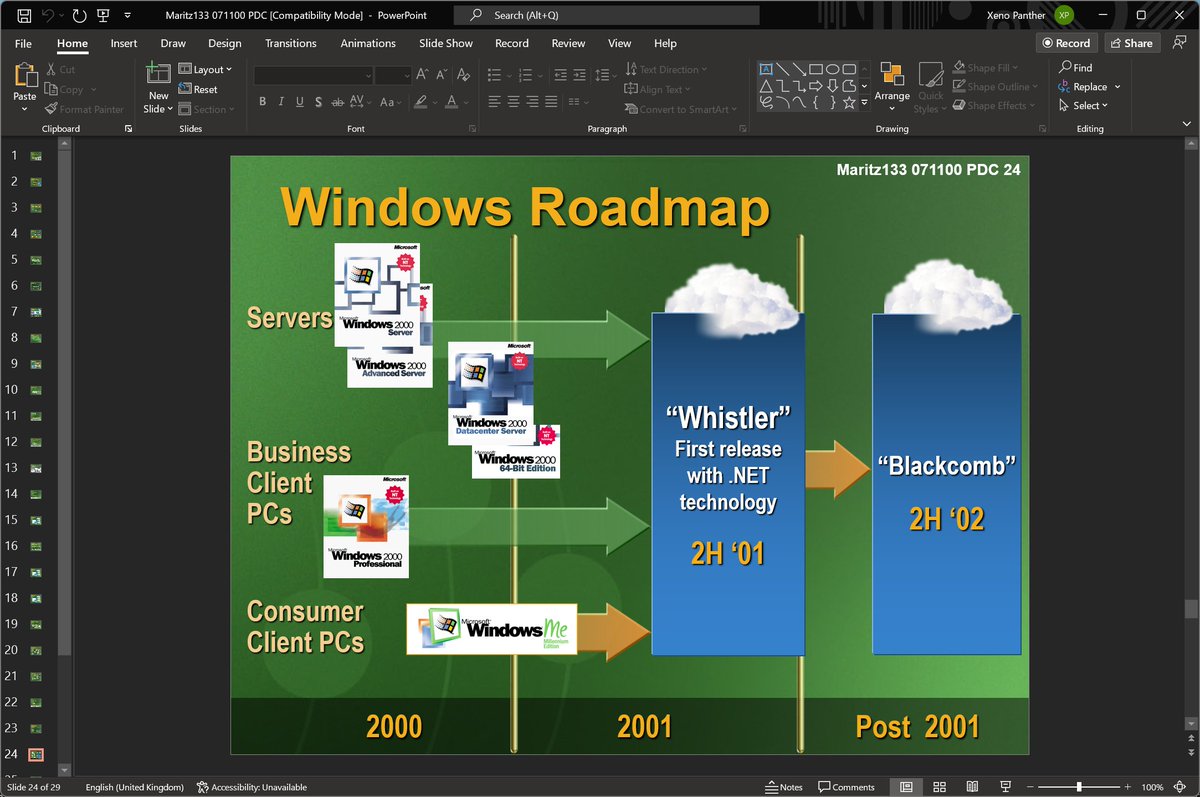
Task: Click the Find magnifier button
Action: (x=1076, y=68)
